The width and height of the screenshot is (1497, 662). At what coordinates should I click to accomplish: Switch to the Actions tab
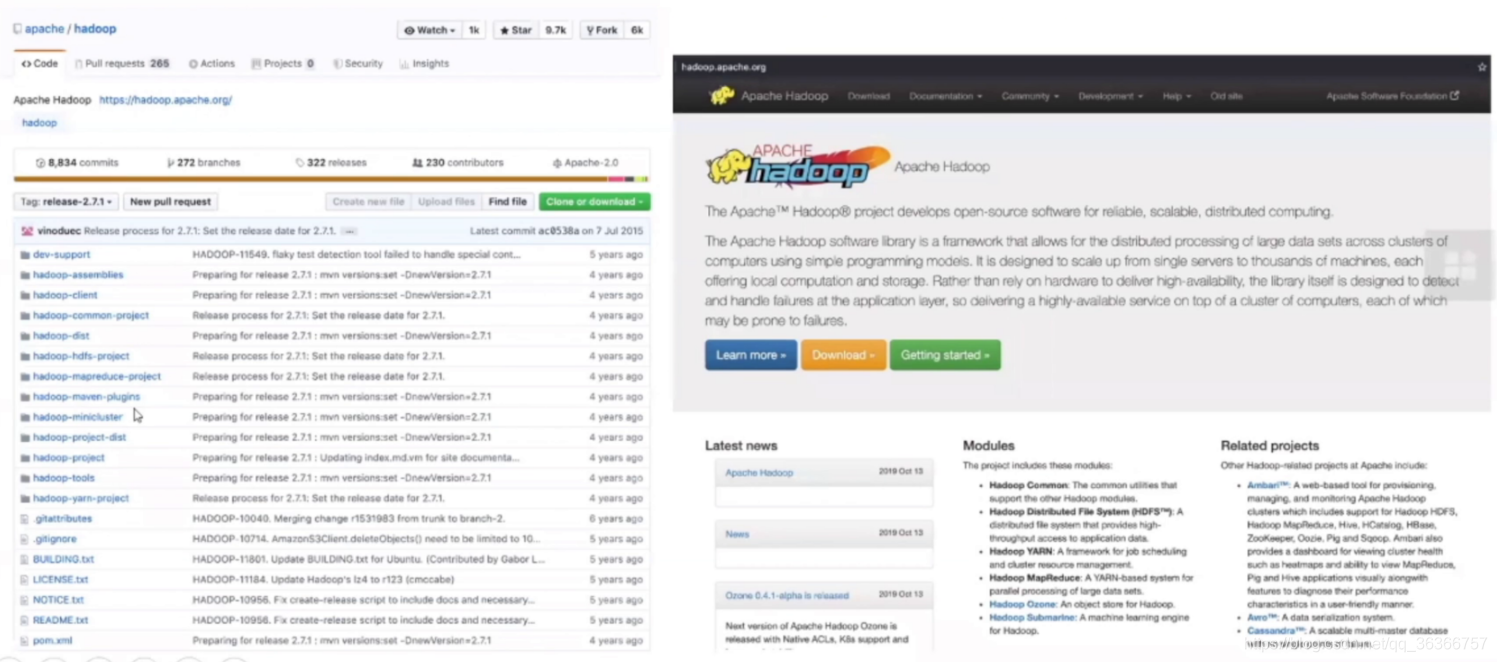(x=211, y=63)
